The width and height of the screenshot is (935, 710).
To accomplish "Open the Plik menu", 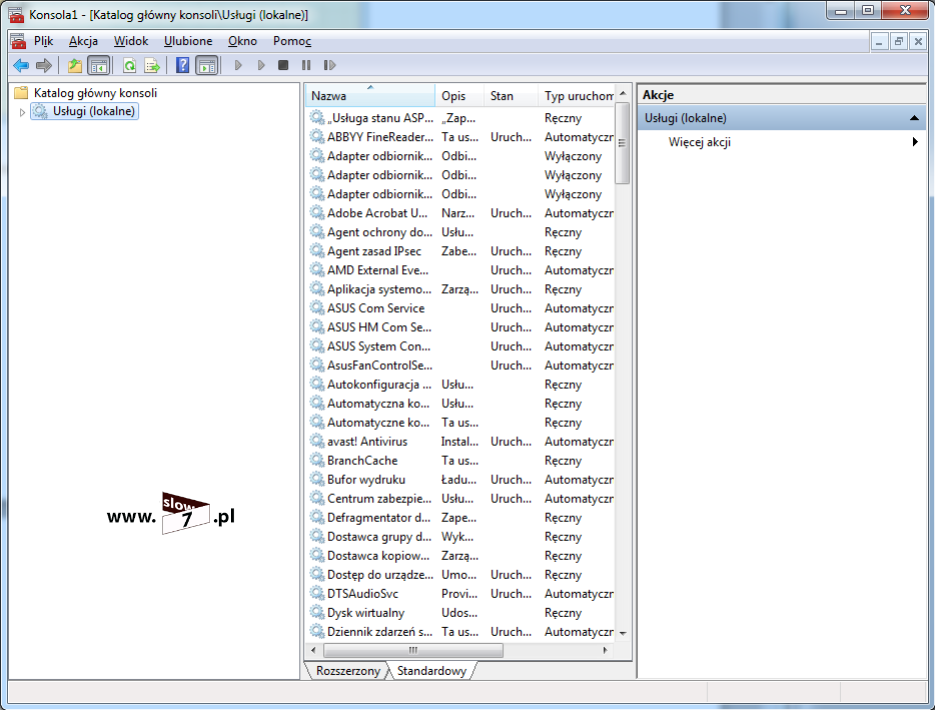I will (x=44, y=41).
